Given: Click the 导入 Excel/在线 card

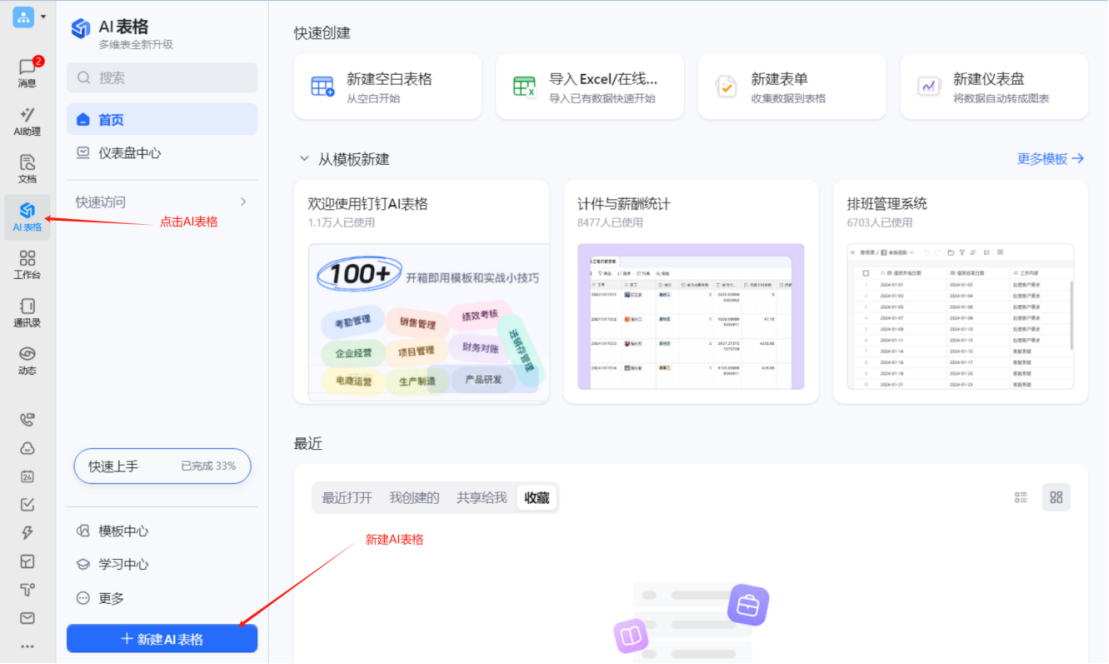Looking at the screenshot, I should click(x=590, y=86).
